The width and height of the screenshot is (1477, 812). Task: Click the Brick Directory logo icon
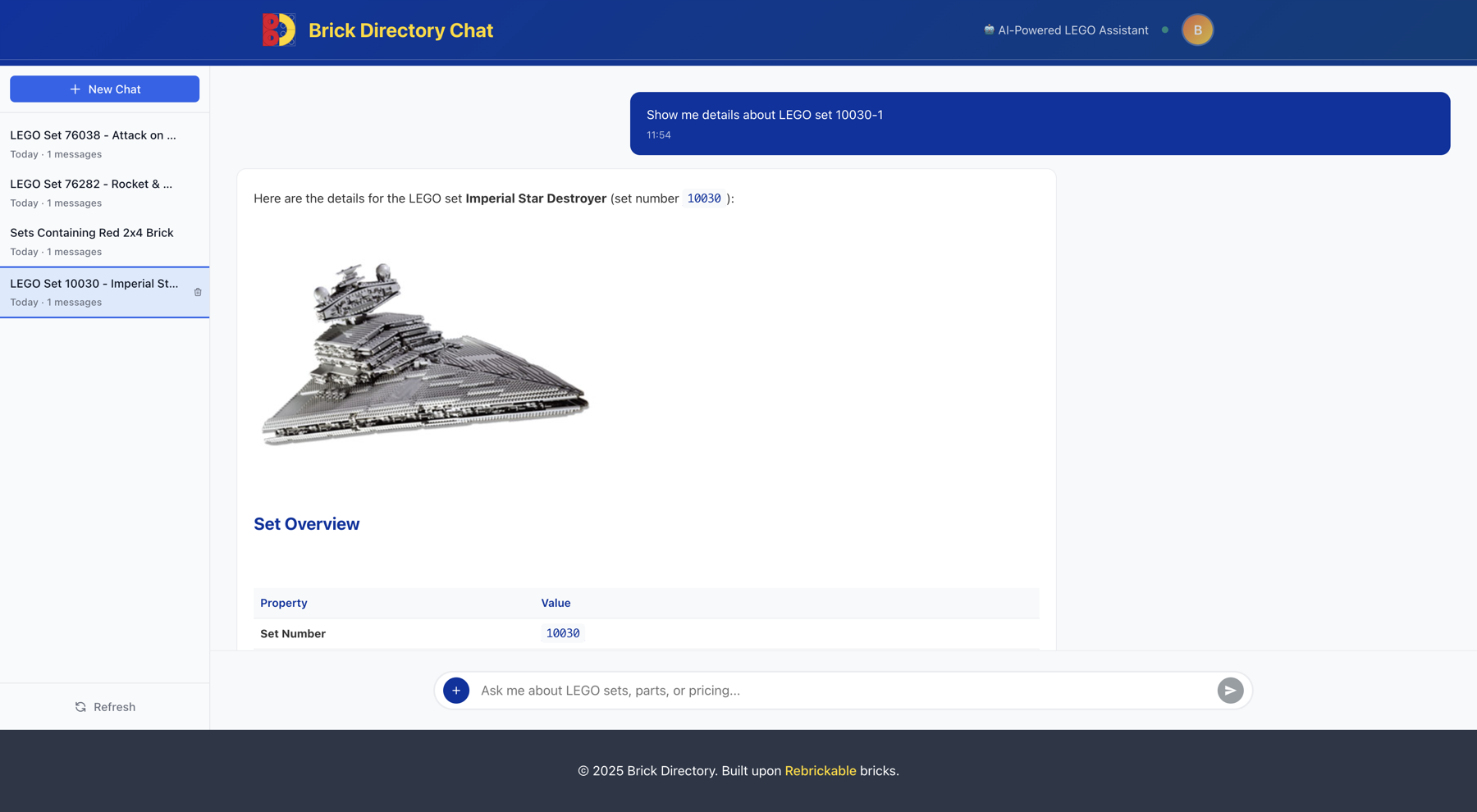(x=279, y=30)
